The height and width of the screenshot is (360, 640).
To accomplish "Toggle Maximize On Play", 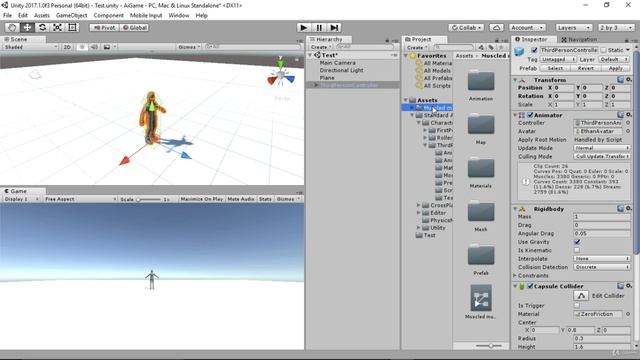I will (x=202, y=199).
